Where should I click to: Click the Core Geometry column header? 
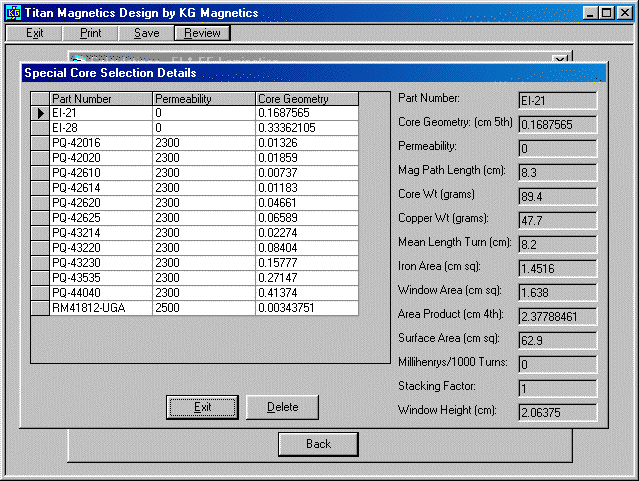tap(307, 99)
